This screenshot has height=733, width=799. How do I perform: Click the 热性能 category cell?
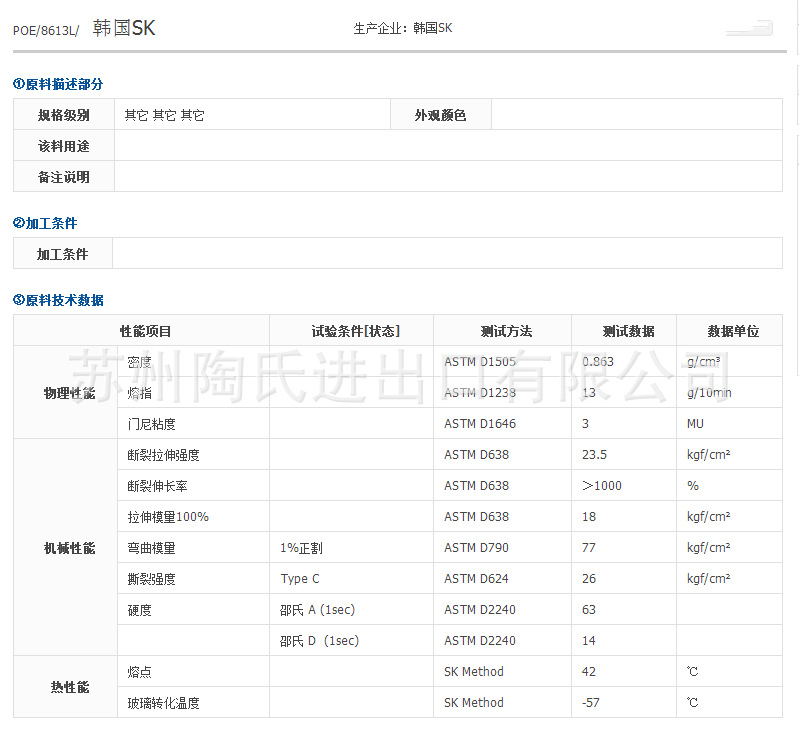pyautogui.click(x=66, y=687)
